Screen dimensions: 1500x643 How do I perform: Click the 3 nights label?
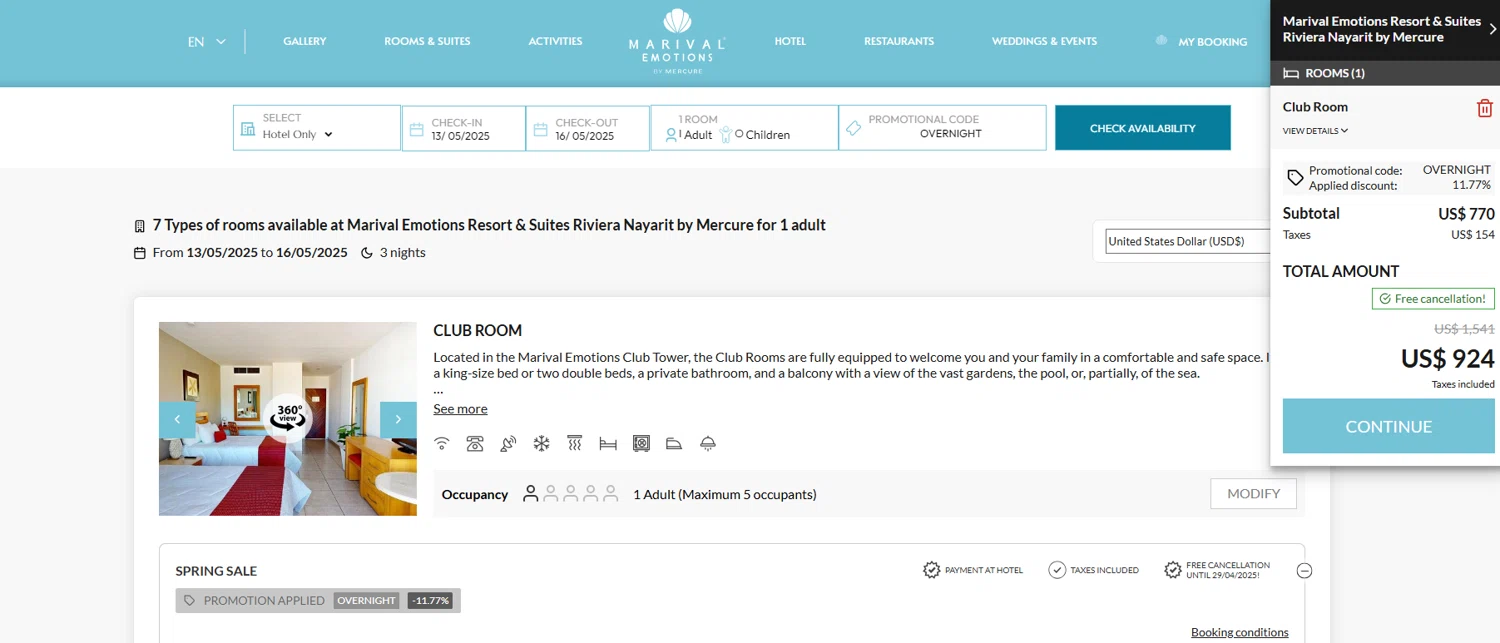coord(402,252)
